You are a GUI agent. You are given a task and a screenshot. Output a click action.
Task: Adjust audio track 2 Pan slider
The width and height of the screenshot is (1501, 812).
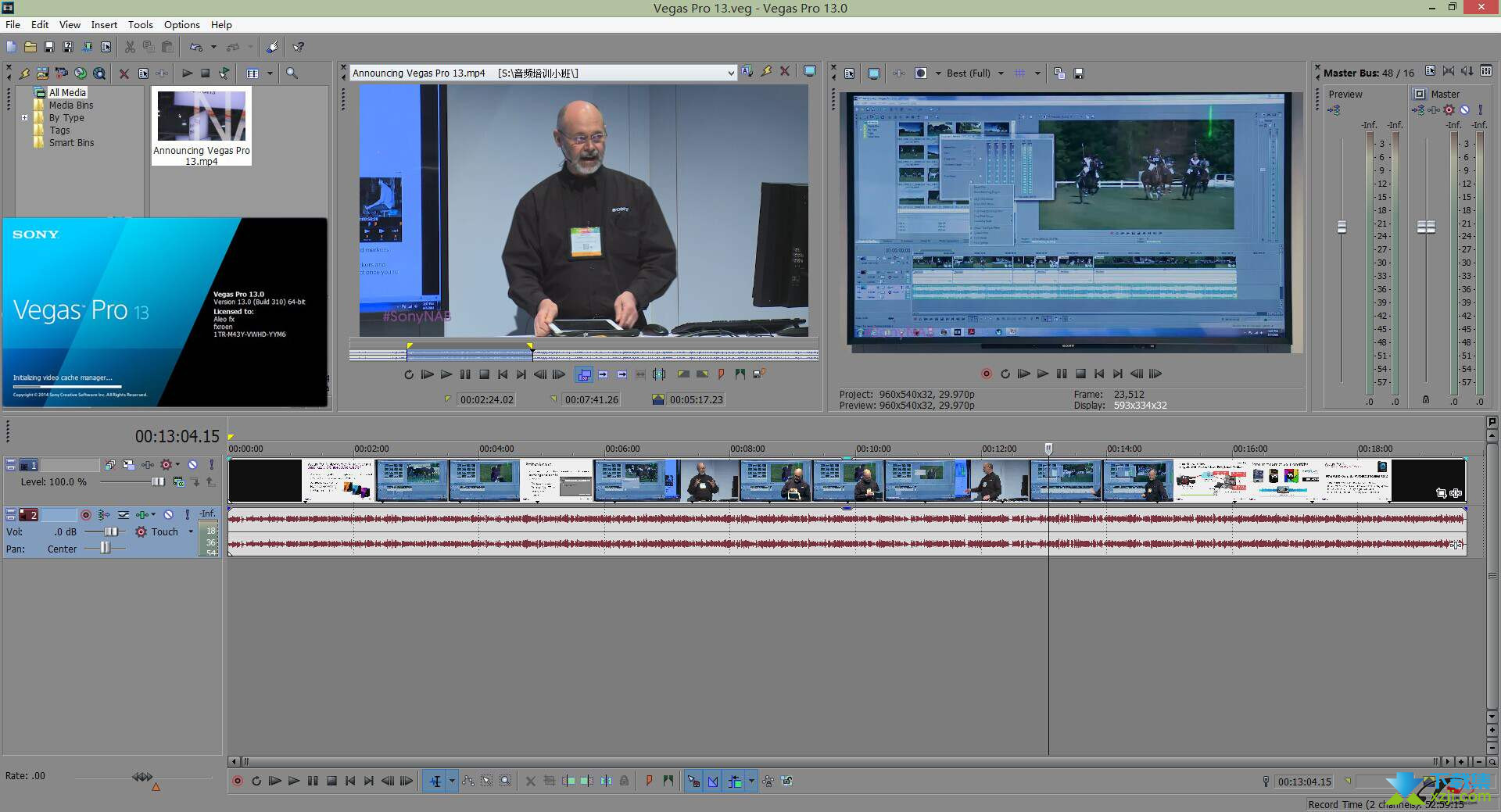coord(104,549)
